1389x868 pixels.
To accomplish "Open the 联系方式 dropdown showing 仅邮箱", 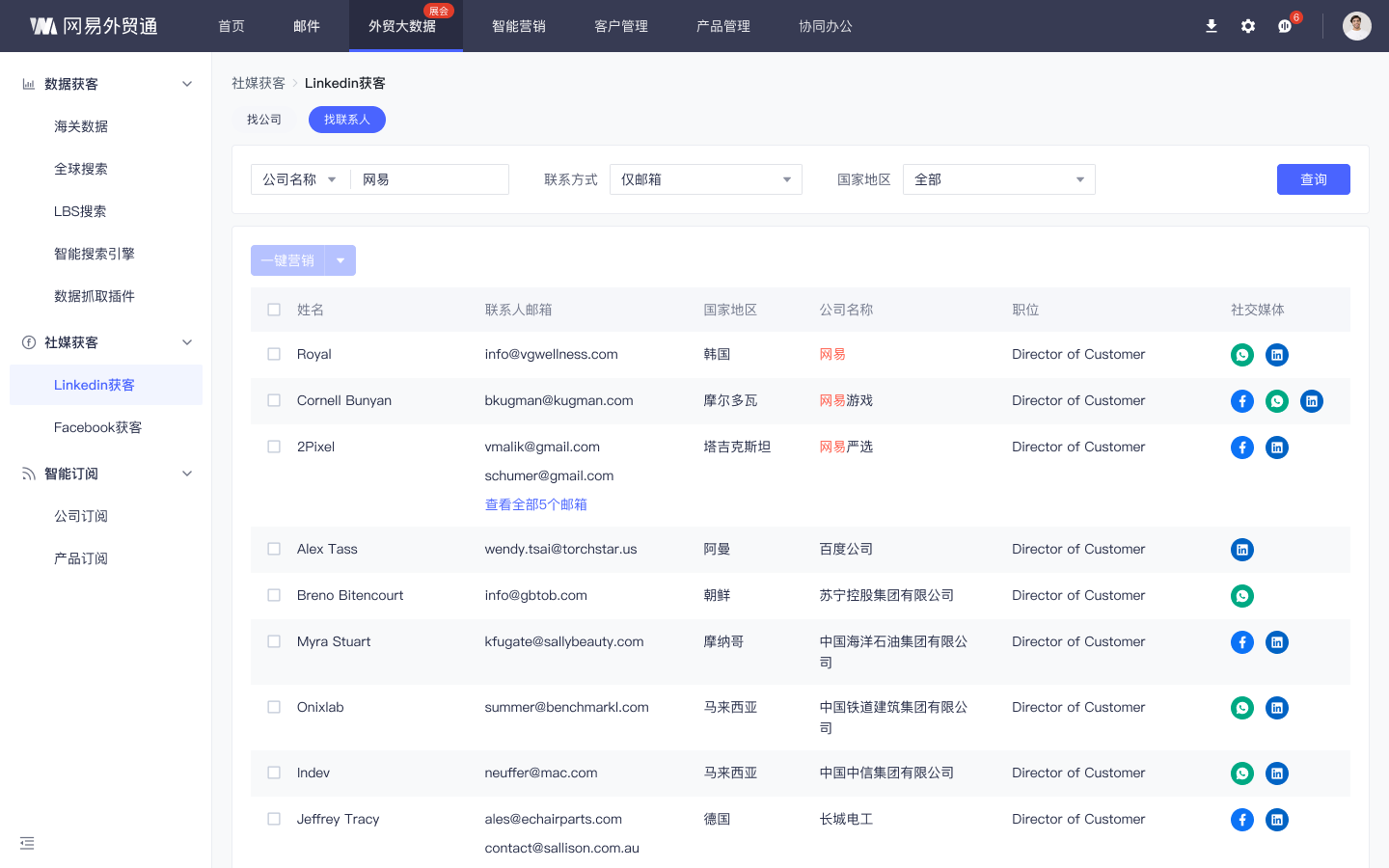I will coord(706,179).
